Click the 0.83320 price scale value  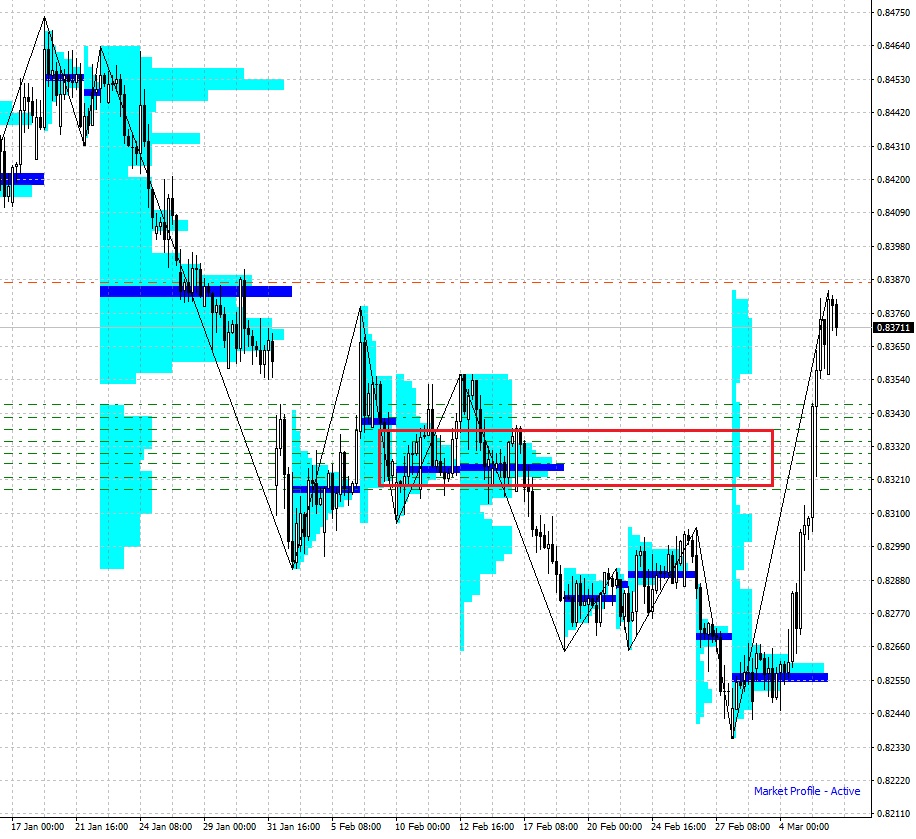893,447
